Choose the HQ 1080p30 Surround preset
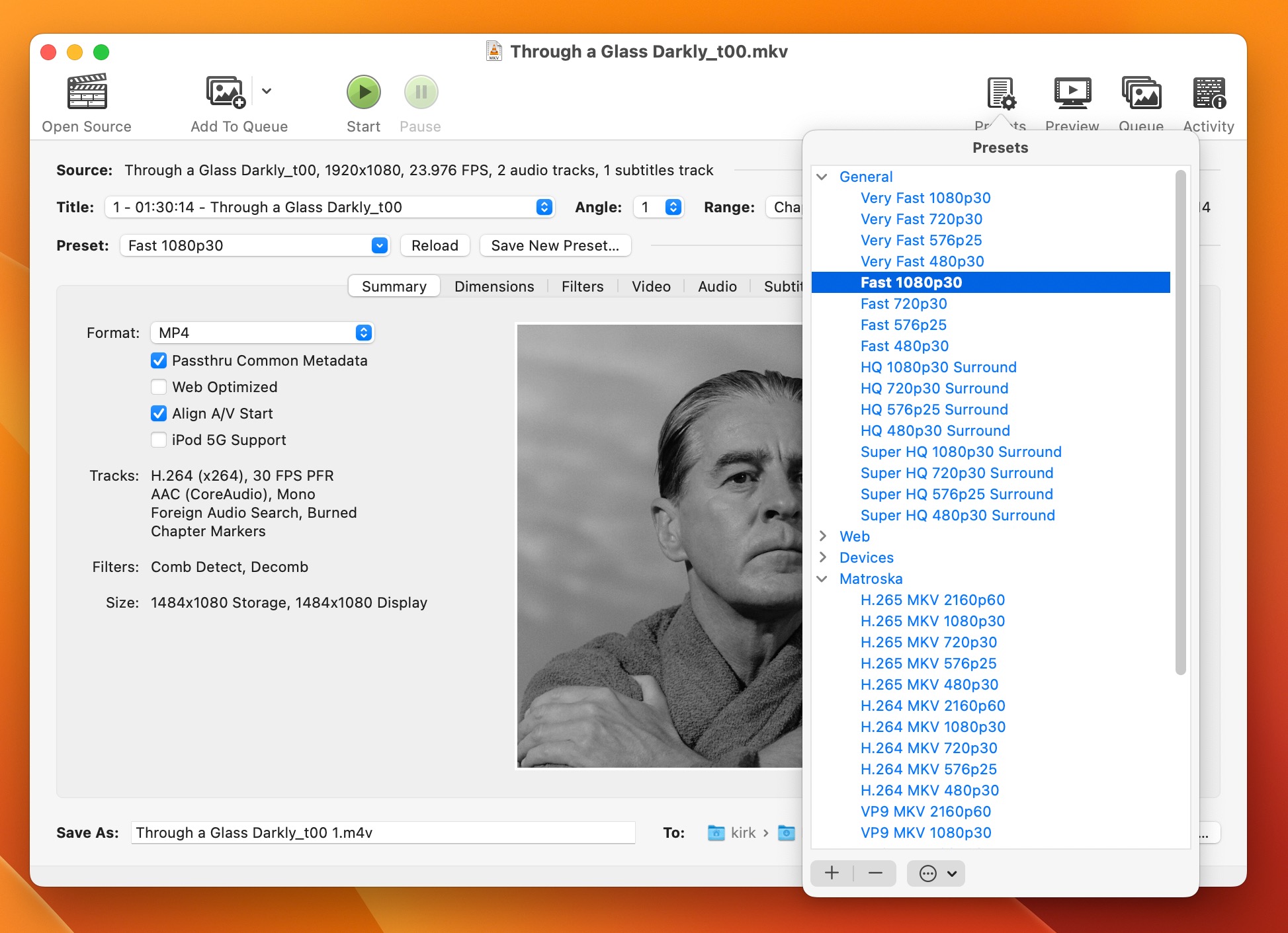The height and width of the screenshot is (933, 1288). (938, 367)
